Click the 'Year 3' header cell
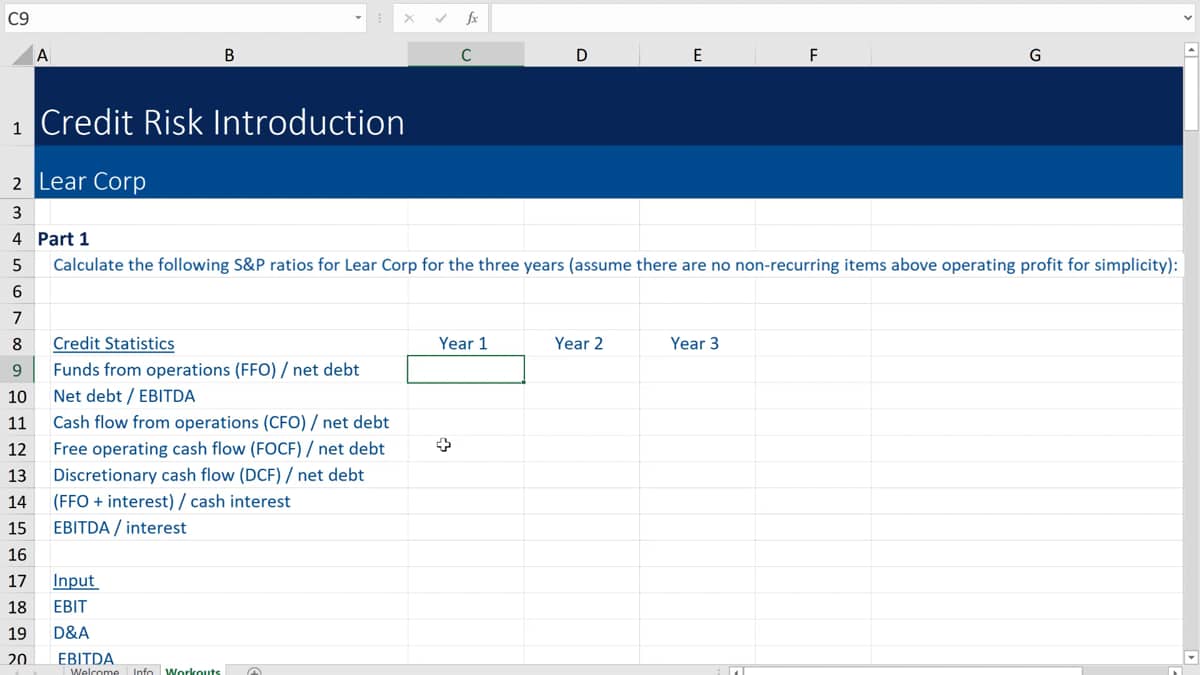The height and width of the screenshot is (675, 1200). 694,343
